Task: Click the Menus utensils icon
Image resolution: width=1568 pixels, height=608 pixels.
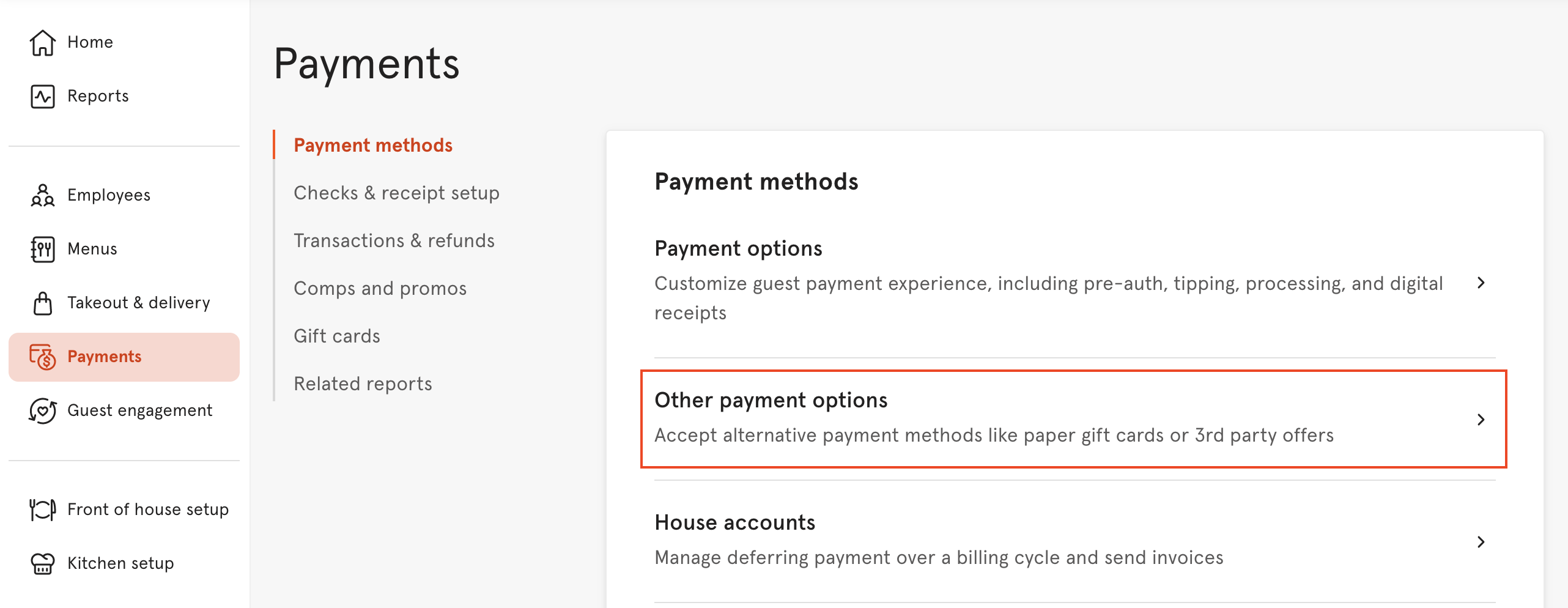Action: coord(42,249)
